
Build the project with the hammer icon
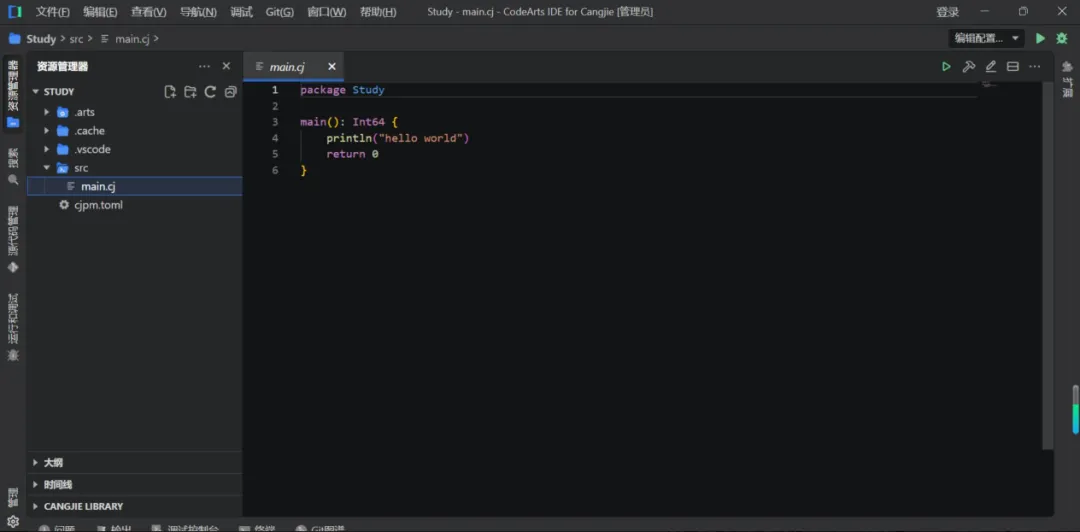pyautogui.click(x=968, y=67)
